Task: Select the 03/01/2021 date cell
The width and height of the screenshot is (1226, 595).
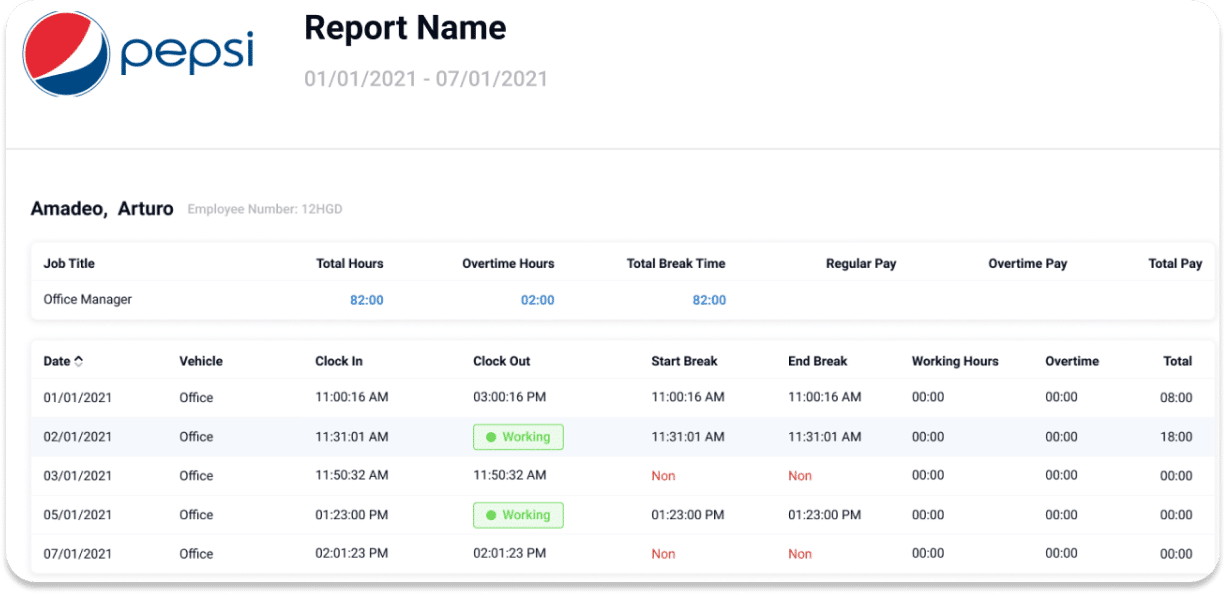Action: (78, 476)
